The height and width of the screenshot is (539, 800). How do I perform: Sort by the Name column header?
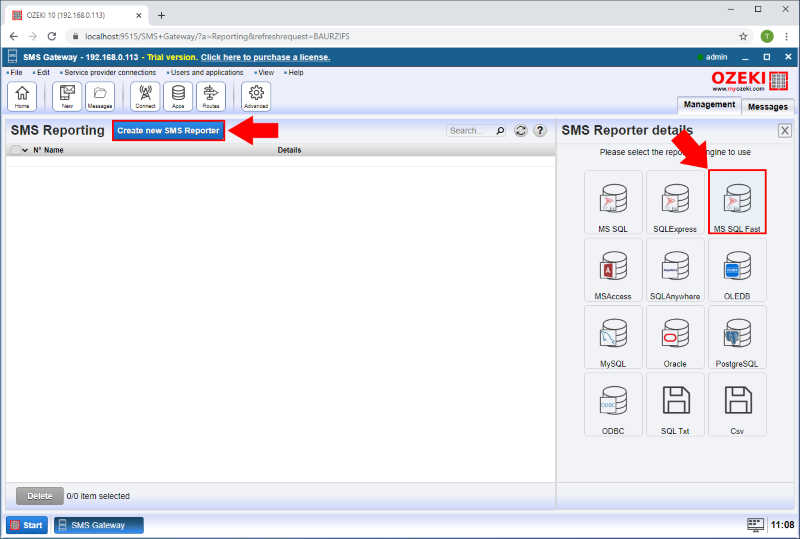click(x=54, y=150)
